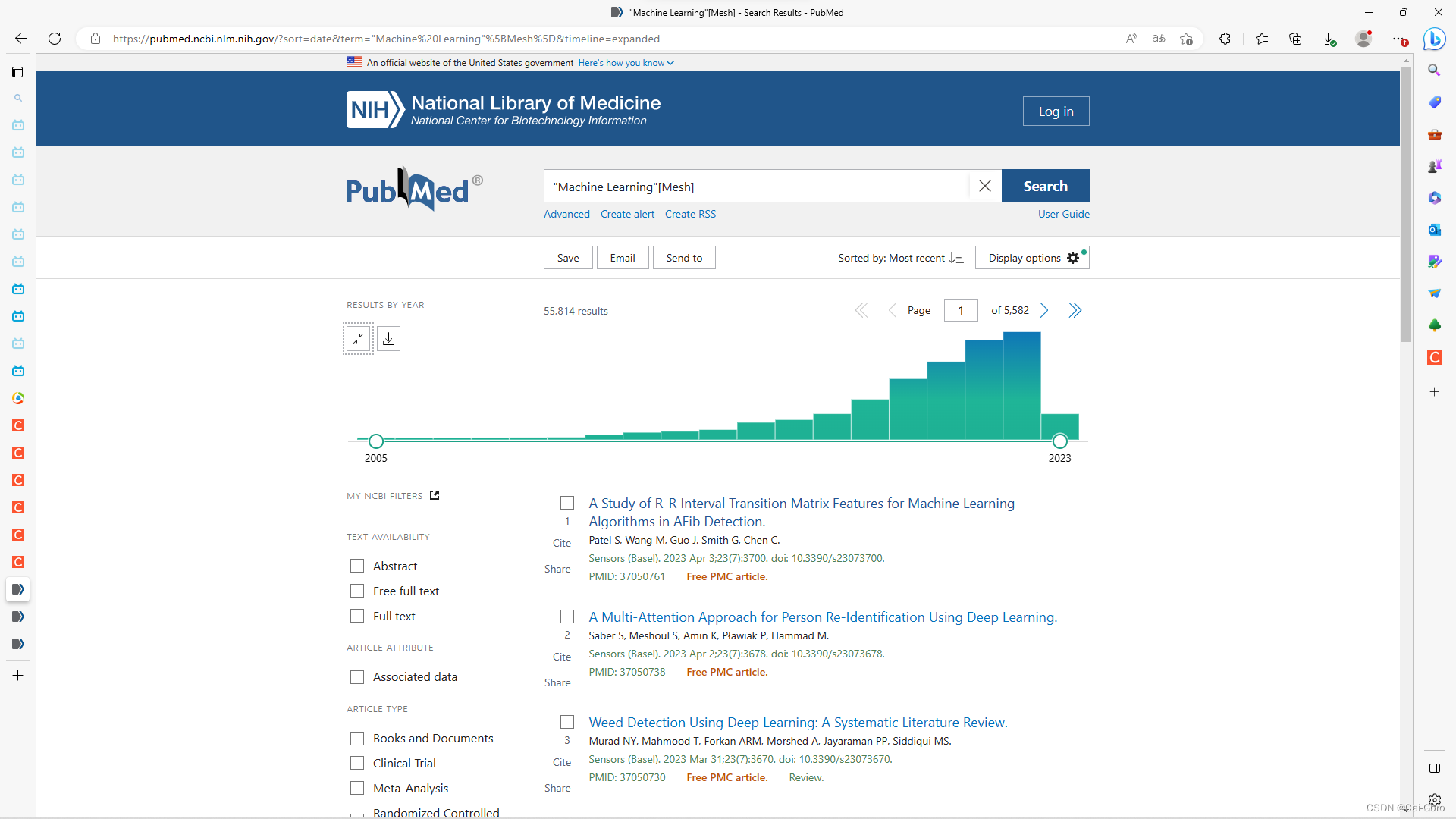This screenshot has height=819, width=1456.
Task: Go to next results page arrow
Action: point(1044,310)
